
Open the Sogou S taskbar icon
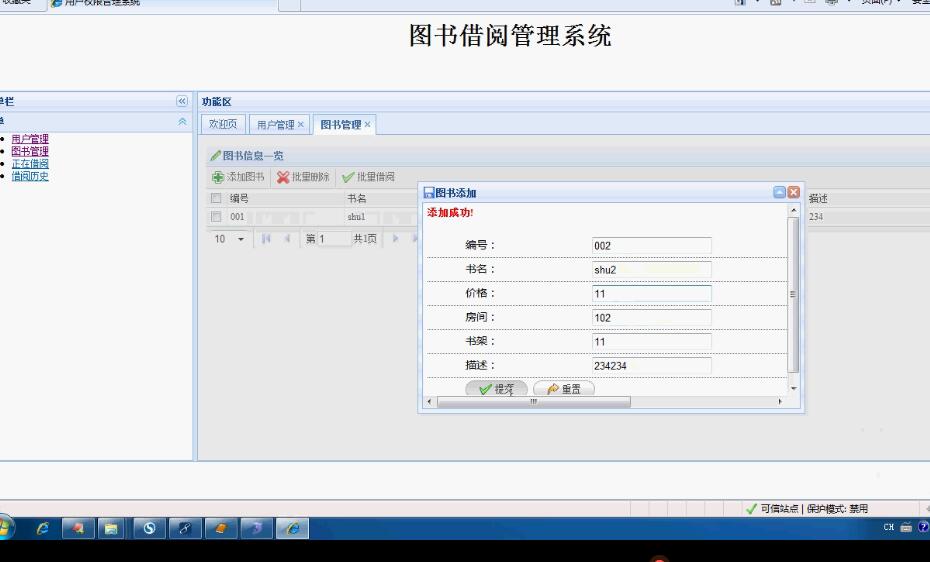[x=149, y=528]
